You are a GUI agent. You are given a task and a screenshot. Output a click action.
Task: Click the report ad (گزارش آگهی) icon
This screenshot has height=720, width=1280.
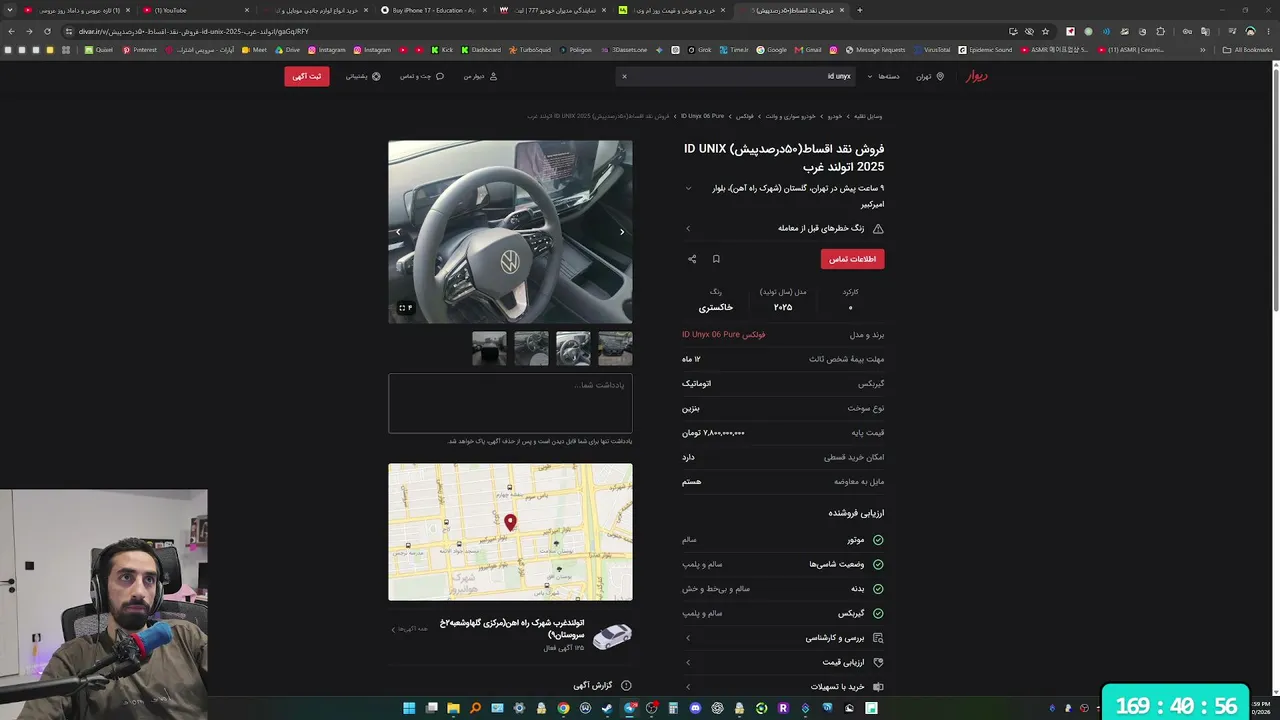click(x=626, y=686)
